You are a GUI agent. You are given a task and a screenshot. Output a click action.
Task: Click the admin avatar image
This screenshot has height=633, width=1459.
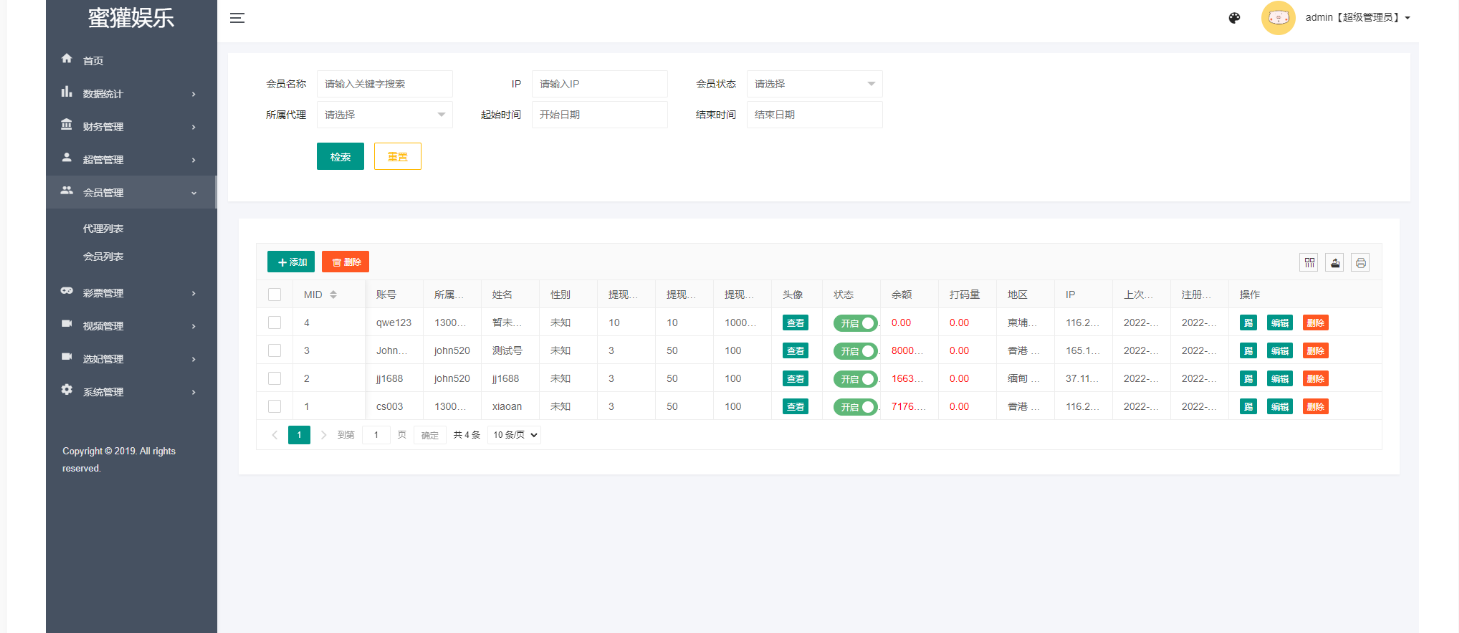click(1278, 18)
